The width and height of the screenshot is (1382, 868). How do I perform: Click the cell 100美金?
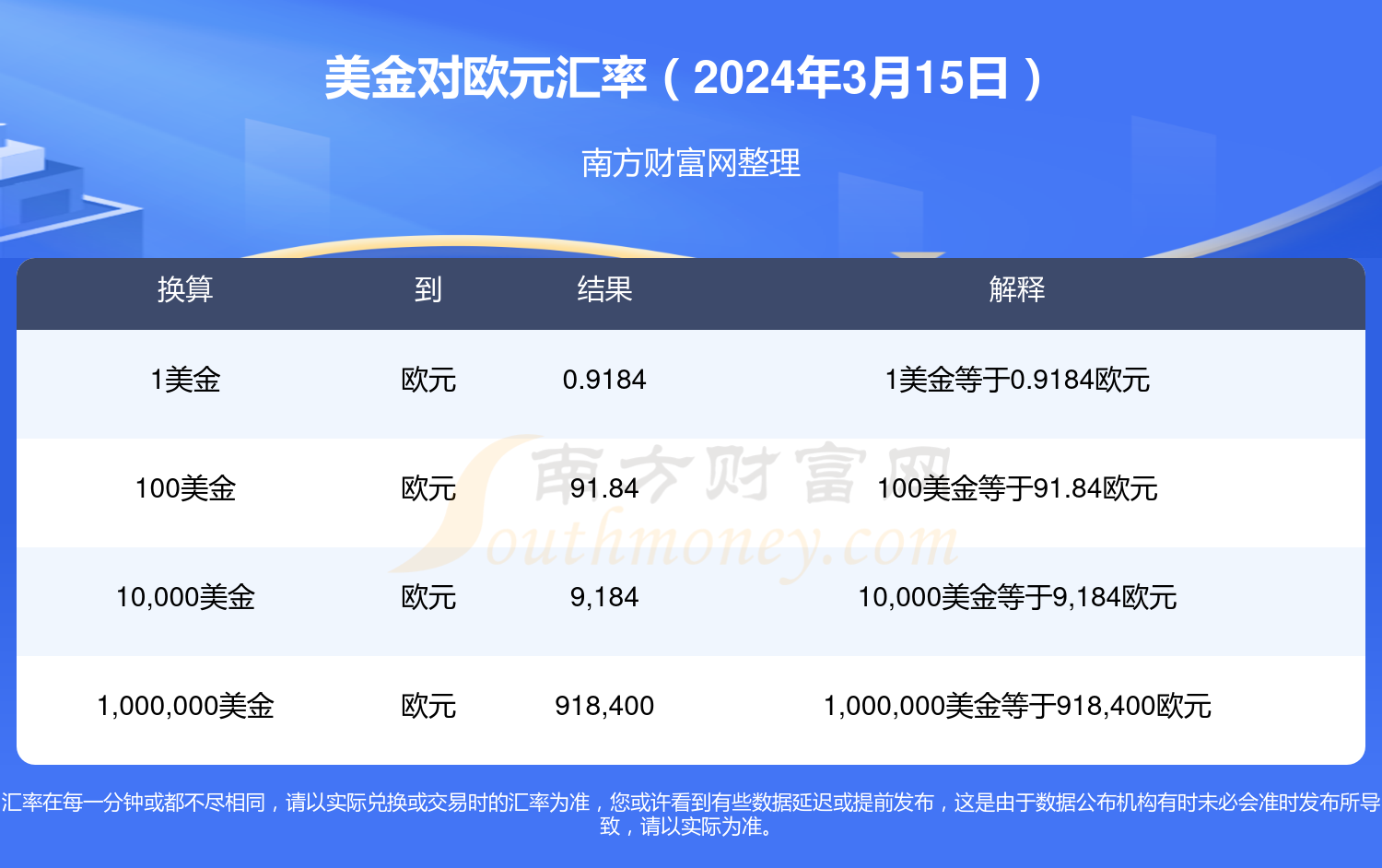[185, 488]
